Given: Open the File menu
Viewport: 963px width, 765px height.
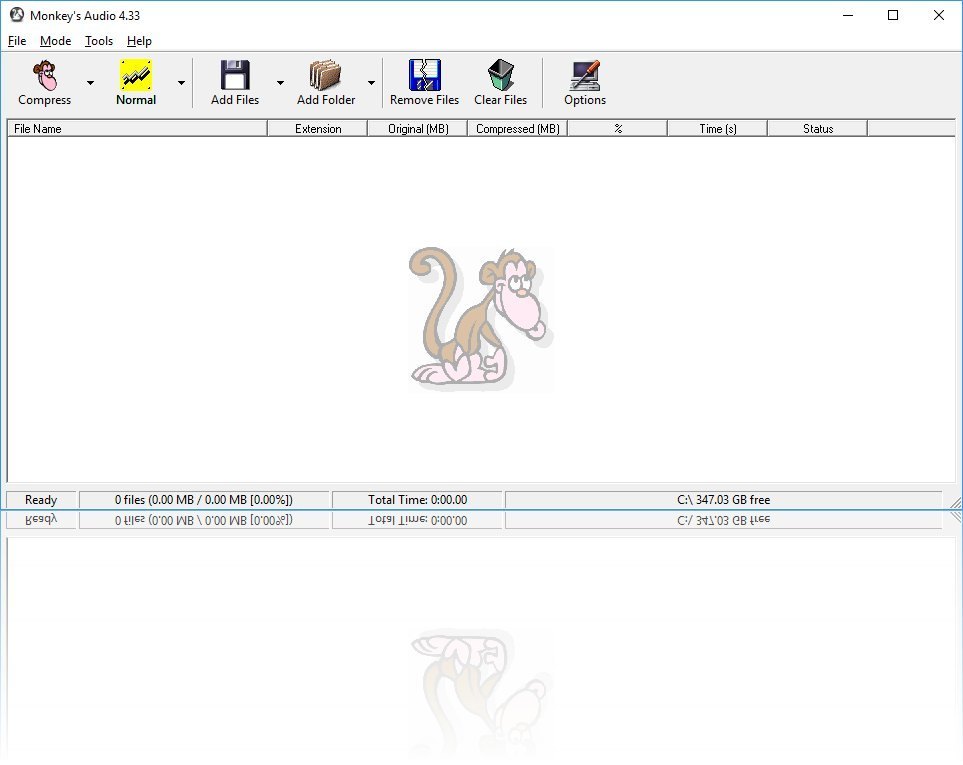Looking at the screenshot, I should tap(16, 41).
